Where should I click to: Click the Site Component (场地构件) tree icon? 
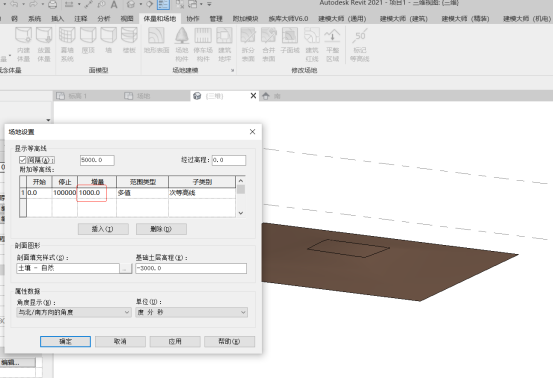[x=182, y=36]
